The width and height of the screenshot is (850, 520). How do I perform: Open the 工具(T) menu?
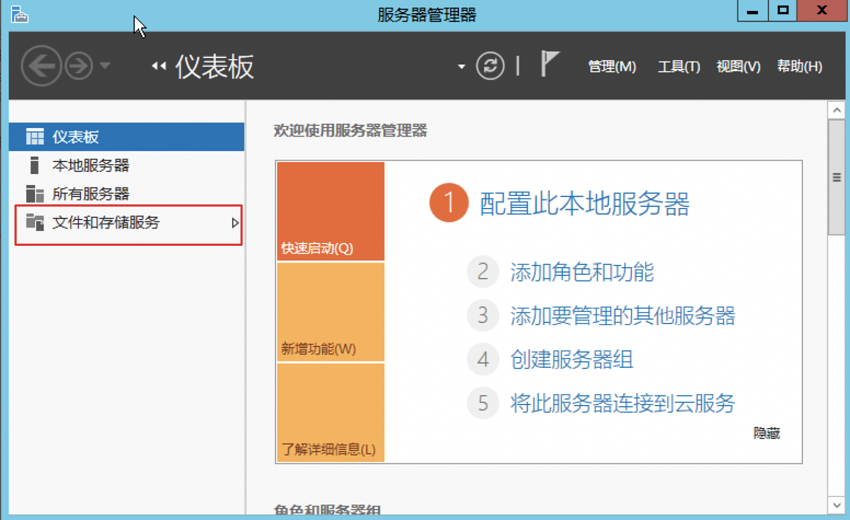pos(679,67)
